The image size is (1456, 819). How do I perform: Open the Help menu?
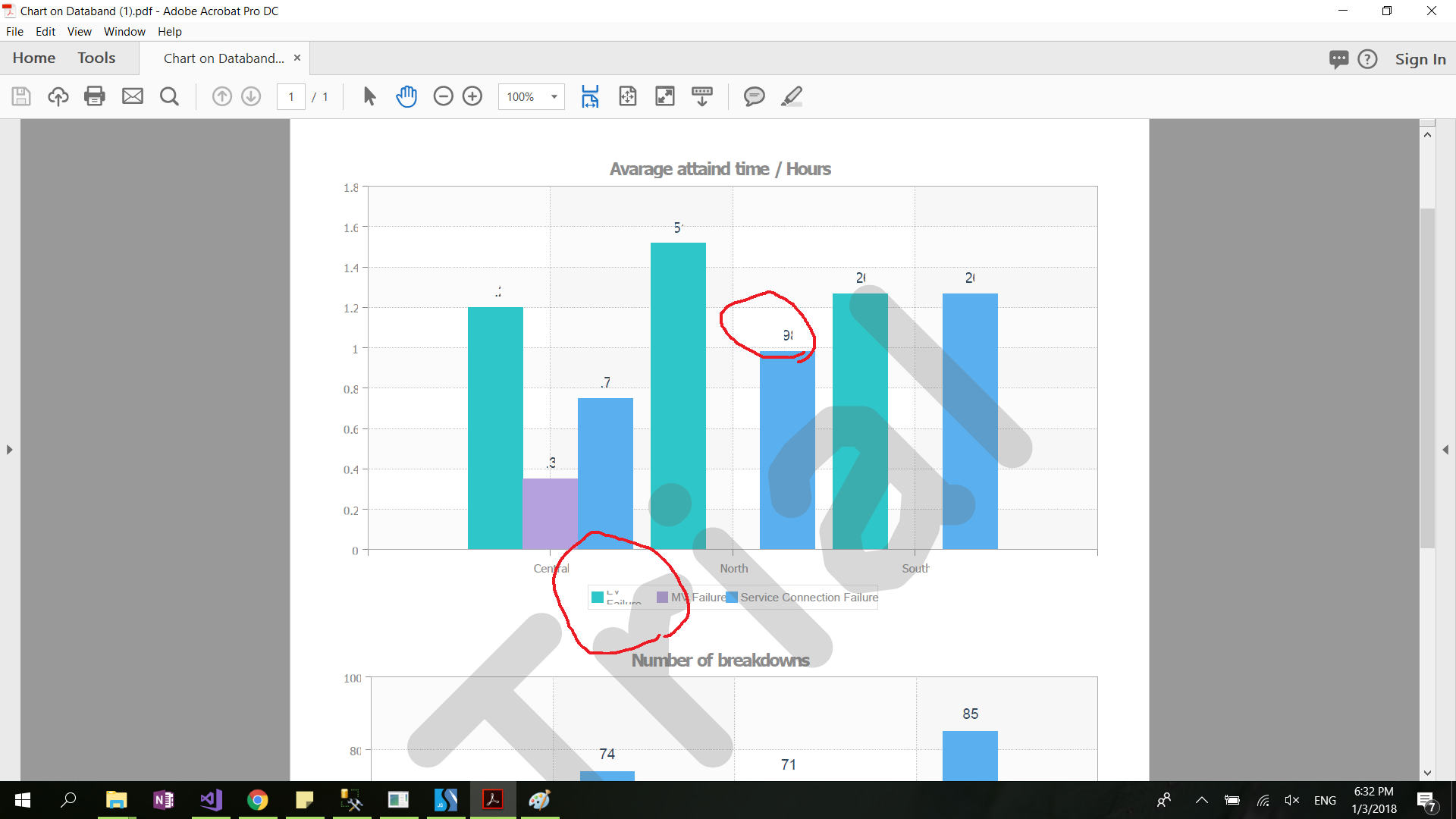point(170,32)
